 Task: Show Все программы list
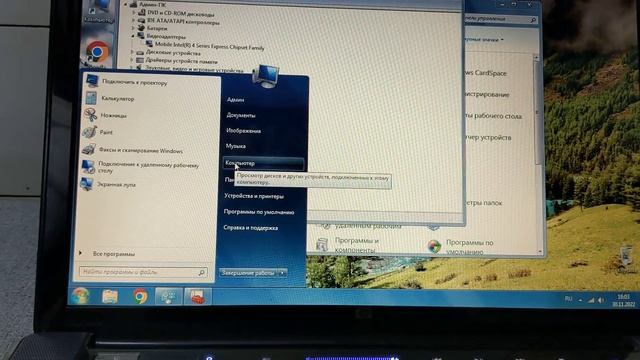(x=113, y=254)
